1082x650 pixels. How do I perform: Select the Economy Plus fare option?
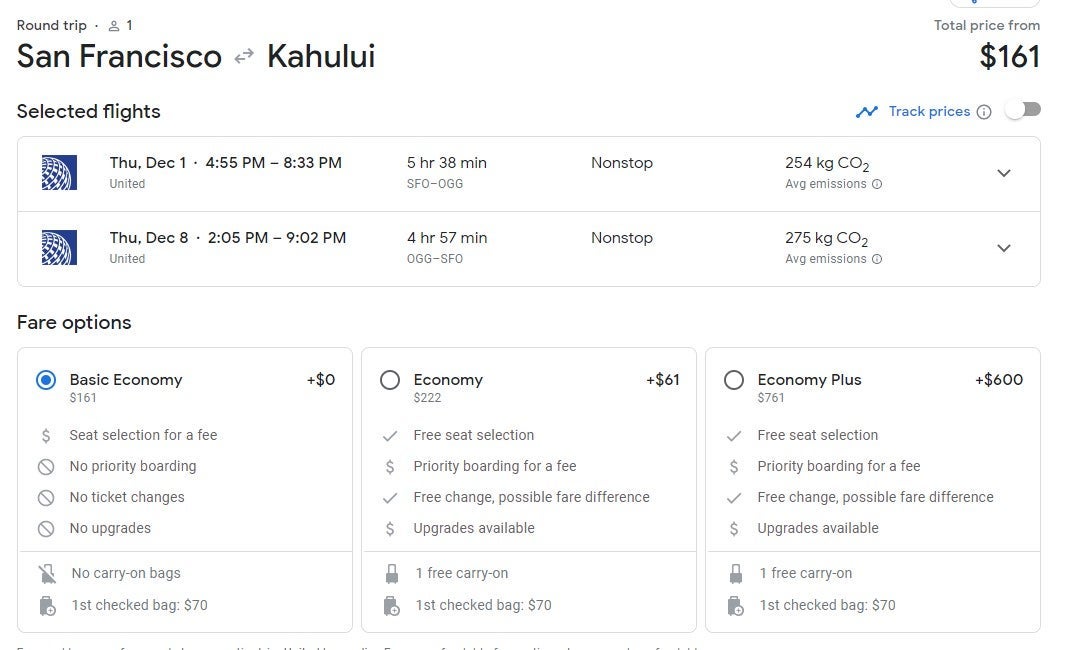coord(734,380)
